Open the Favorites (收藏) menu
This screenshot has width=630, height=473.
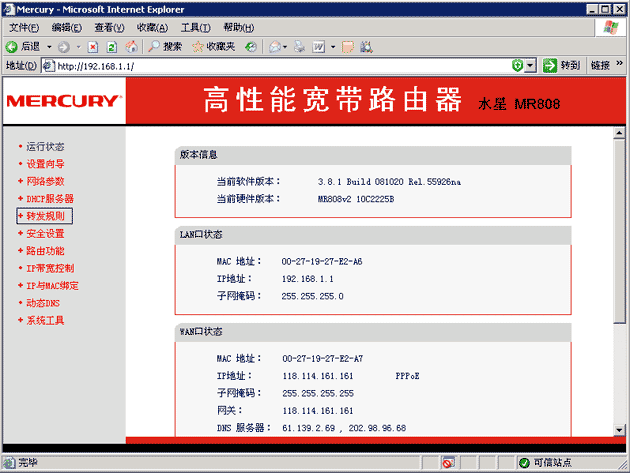[152, 28]
